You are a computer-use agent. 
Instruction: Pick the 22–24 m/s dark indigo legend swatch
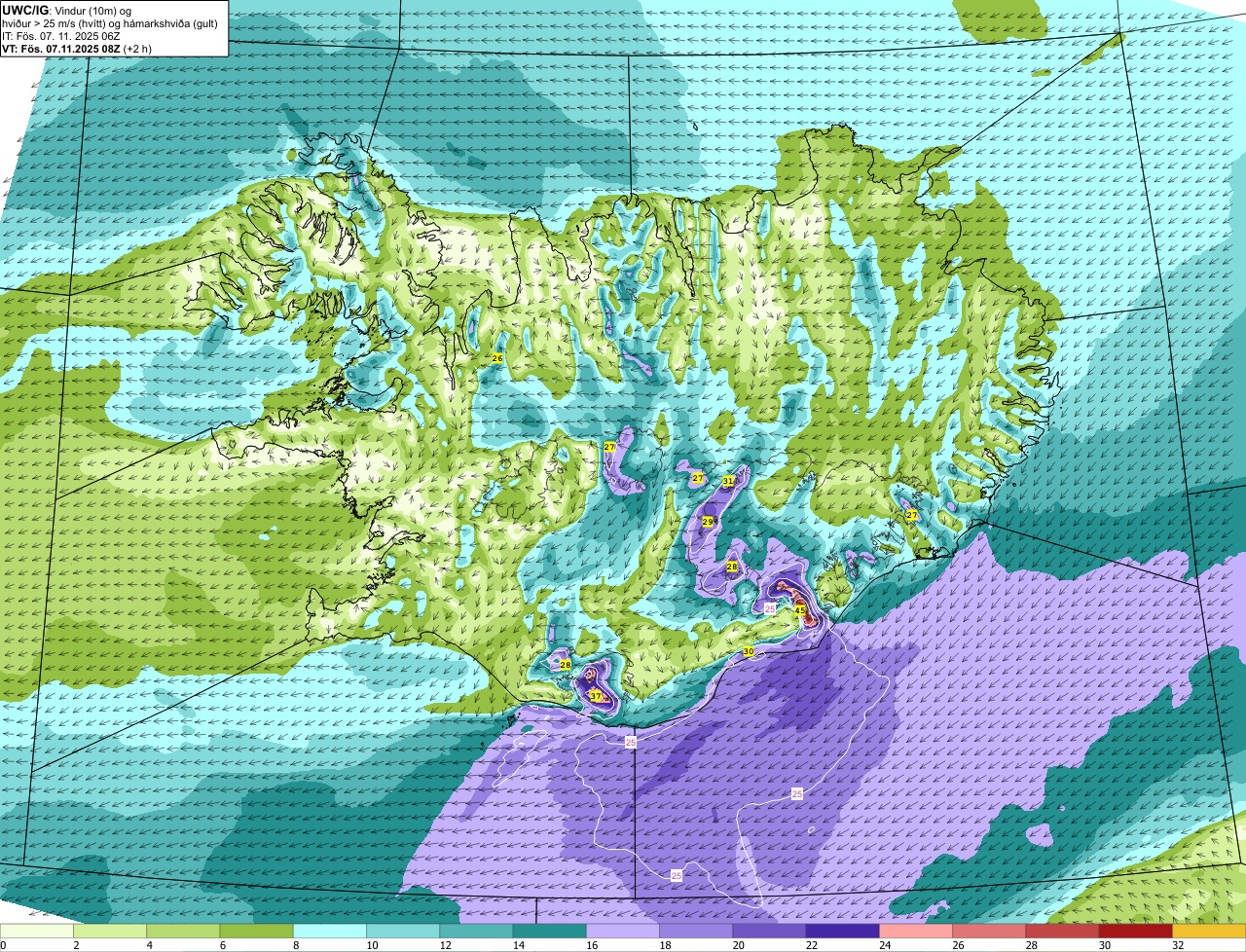pyautogui.click(x=843, y=931)
